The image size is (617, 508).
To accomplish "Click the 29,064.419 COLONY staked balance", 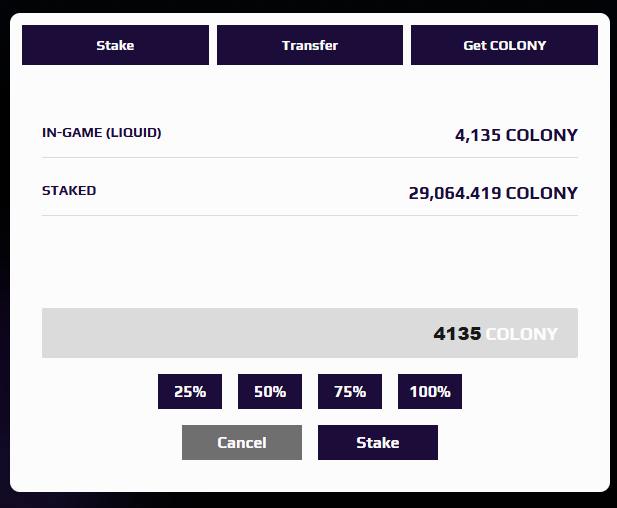I will [493, 193].
